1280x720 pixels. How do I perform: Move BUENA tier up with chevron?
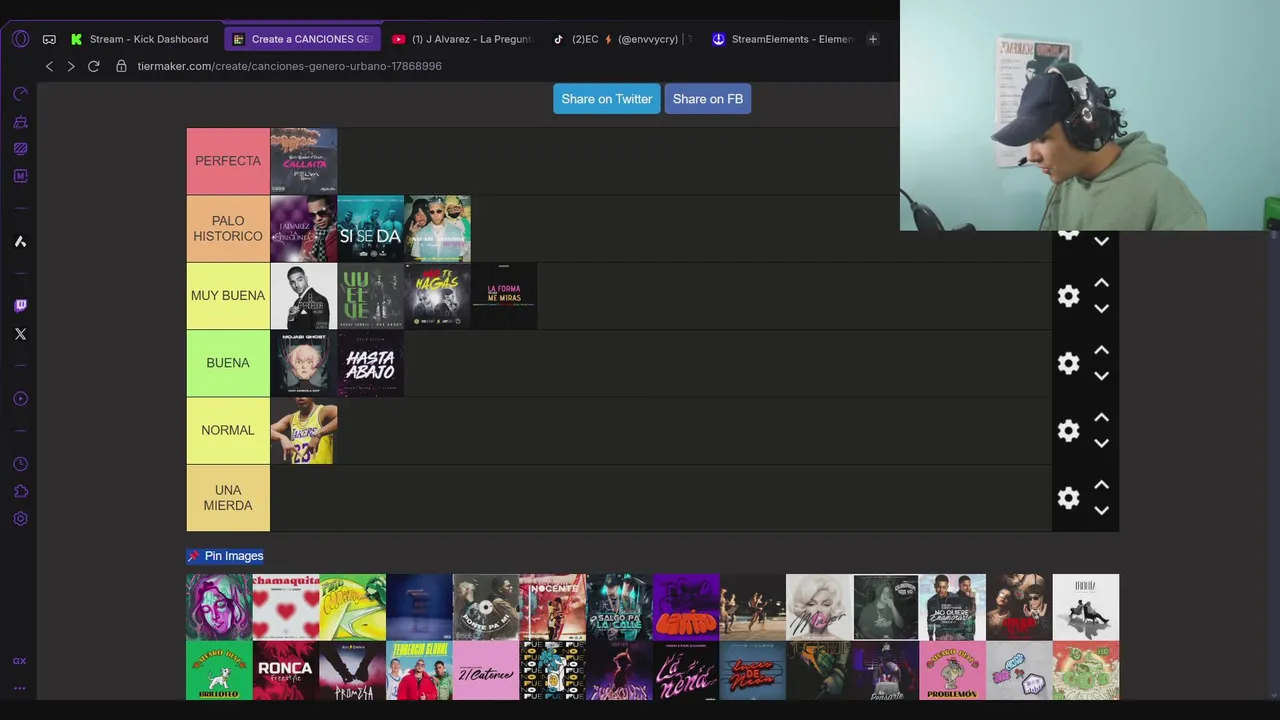[x=1101, y=350]
